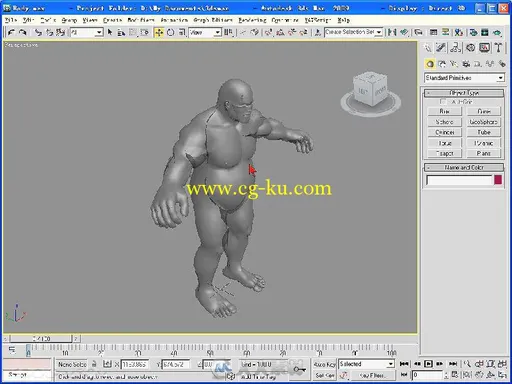
Task: Open Rendered Frame Window icon
Action: point(485,32)
